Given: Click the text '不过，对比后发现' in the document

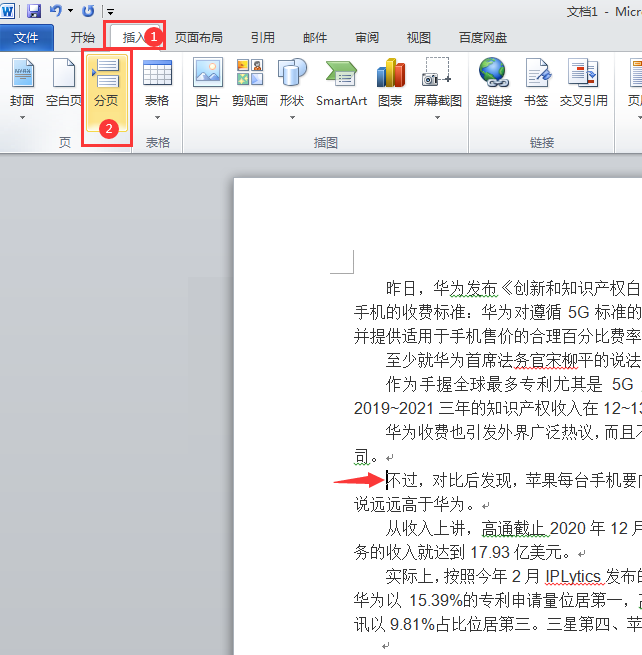Looking at the screenshot, I should click(x=449, y=480).
